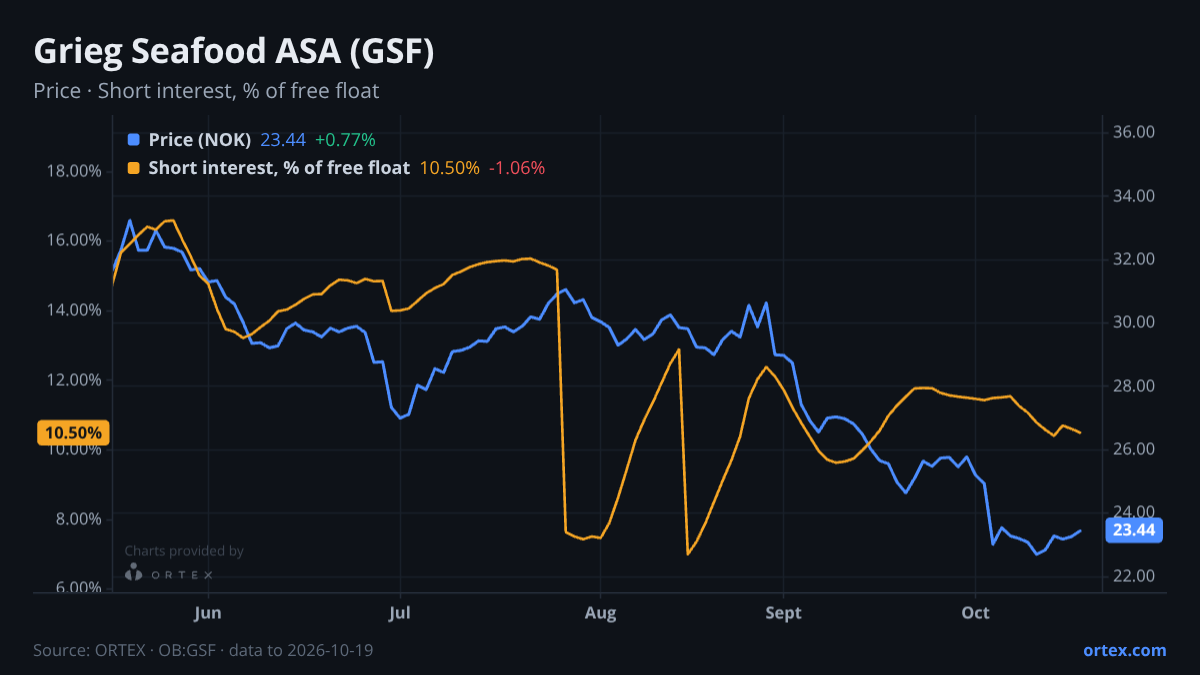The height and width of the screenshot is (675, 1200).
Task: Click the +0.77% price change value
Action: coord(345,140)
